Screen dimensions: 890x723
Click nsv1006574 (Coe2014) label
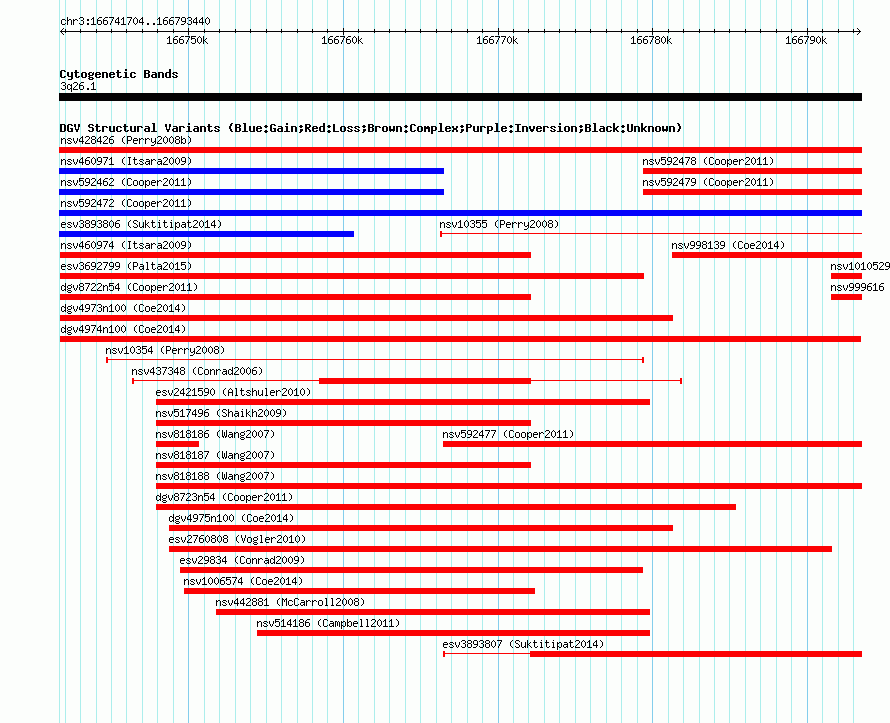tap(243, 581)
